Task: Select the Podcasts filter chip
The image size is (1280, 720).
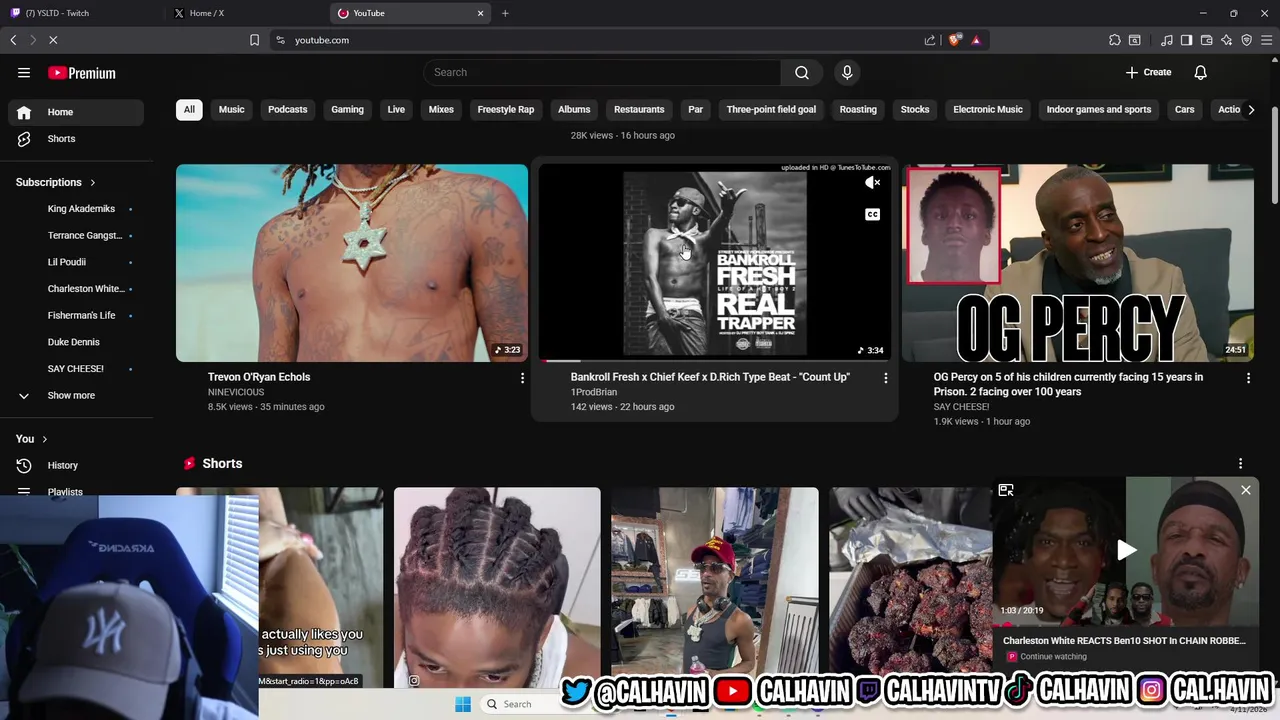Action: point(288,109)
